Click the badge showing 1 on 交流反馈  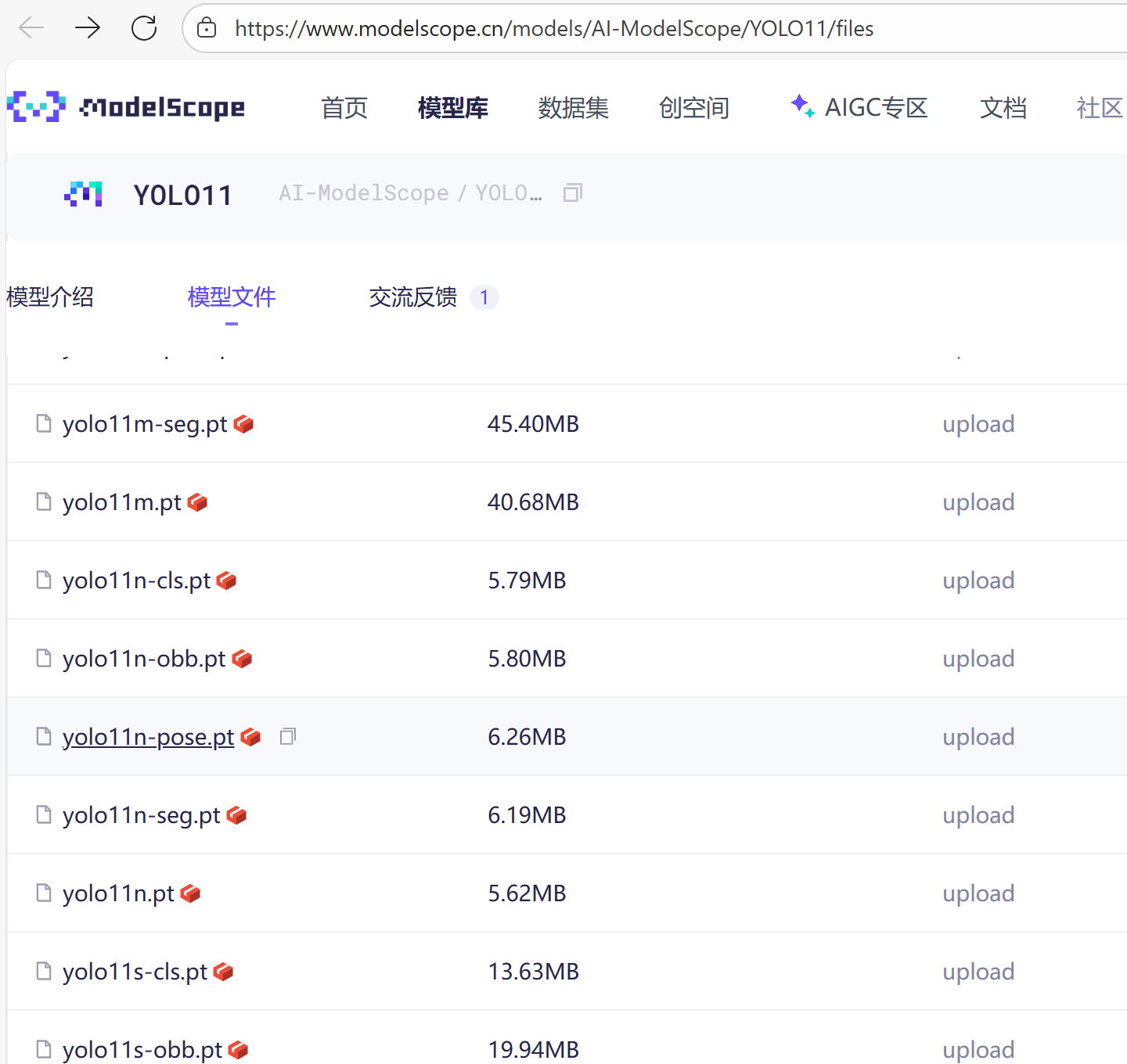click(x=484, y=297)
